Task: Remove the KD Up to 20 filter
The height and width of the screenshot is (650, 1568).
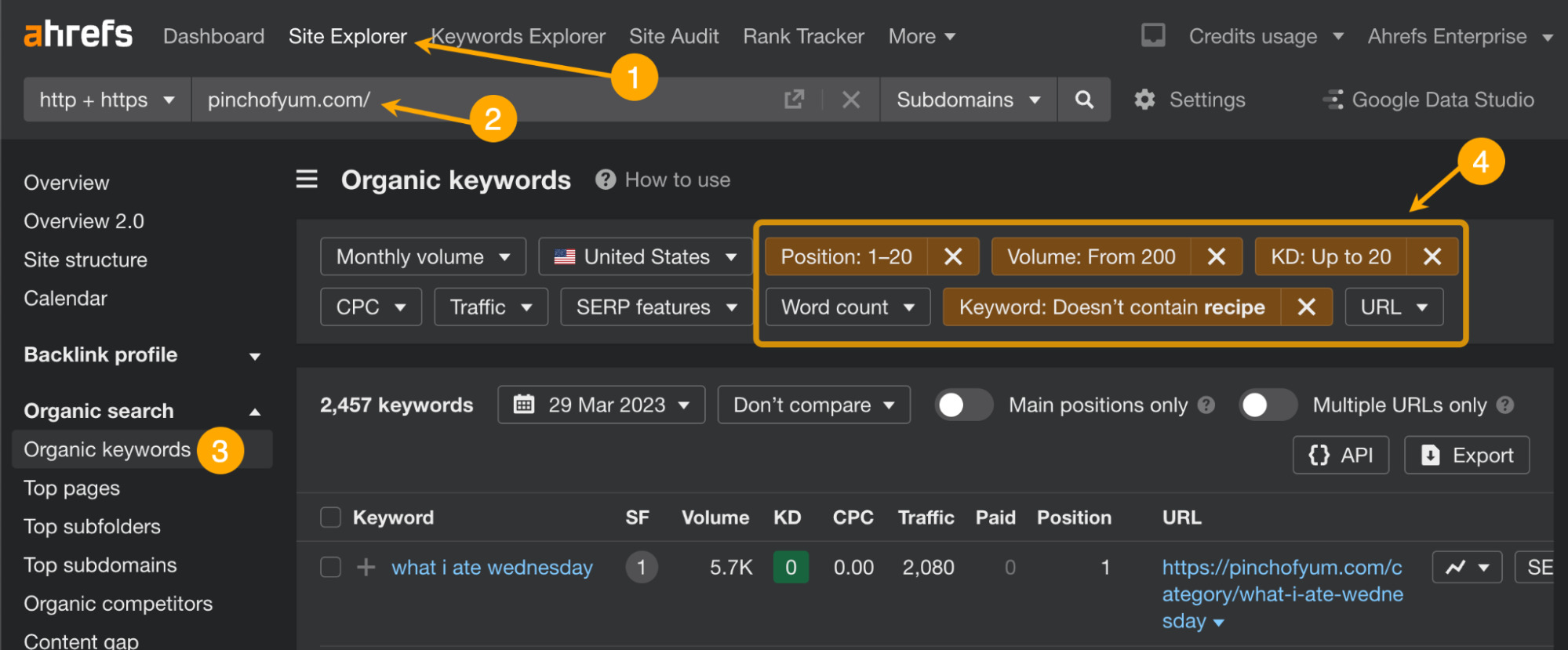Action: pyautogui.click(x=1432, y=256)
